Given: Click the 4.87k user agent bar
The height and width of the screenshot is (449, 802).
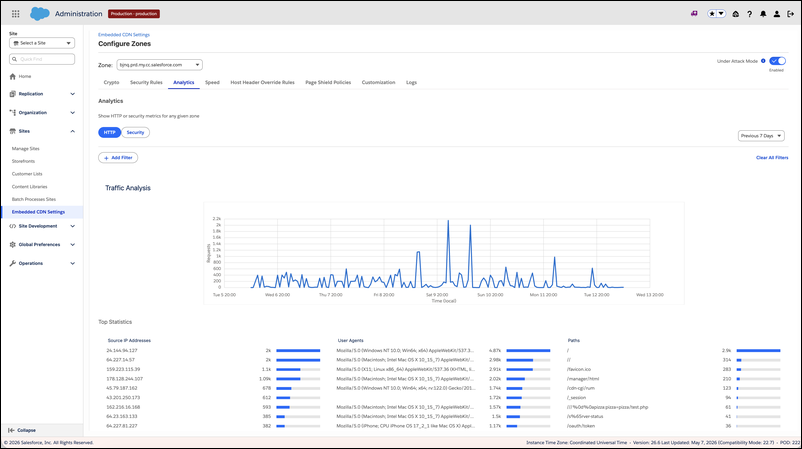Looking at the screenshot, I should click(528, 351).
